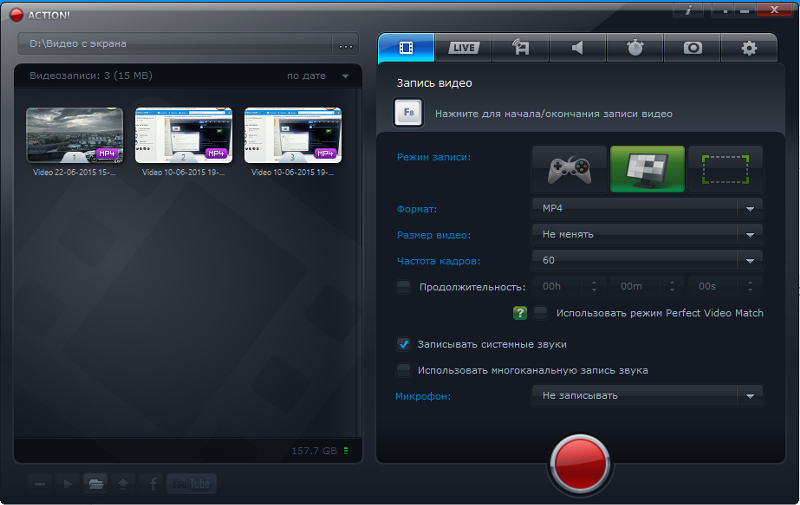Switch to the LIVE streaming tab
Image resolution: width=800 pixels, height=505 pixels.
pos(463,48)
